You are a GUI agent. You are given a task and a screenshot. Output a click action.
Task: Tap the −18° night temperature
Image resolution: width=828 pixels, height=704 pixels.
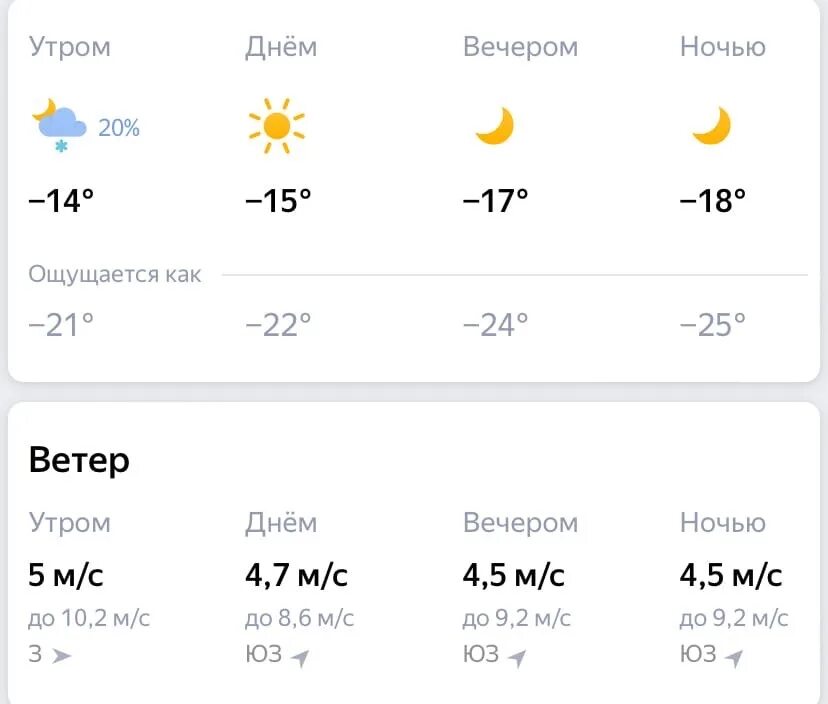point(712,201)
